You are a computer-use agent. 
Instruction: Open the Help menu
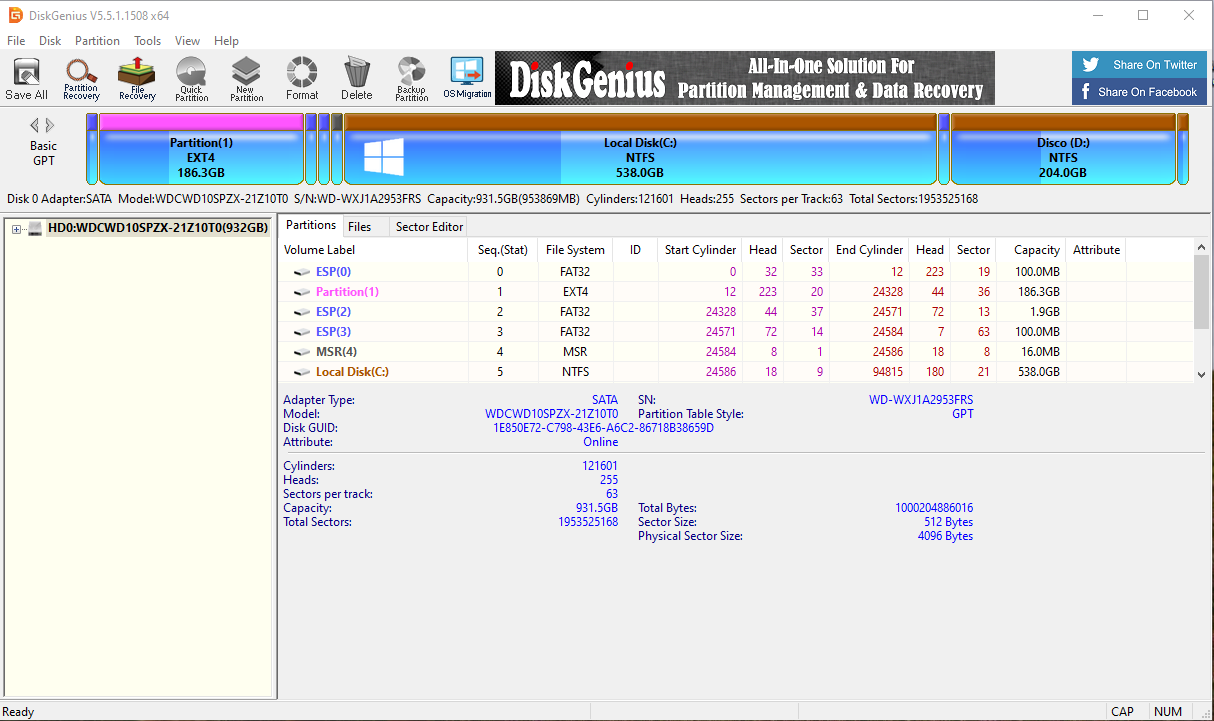coord(226,41)
